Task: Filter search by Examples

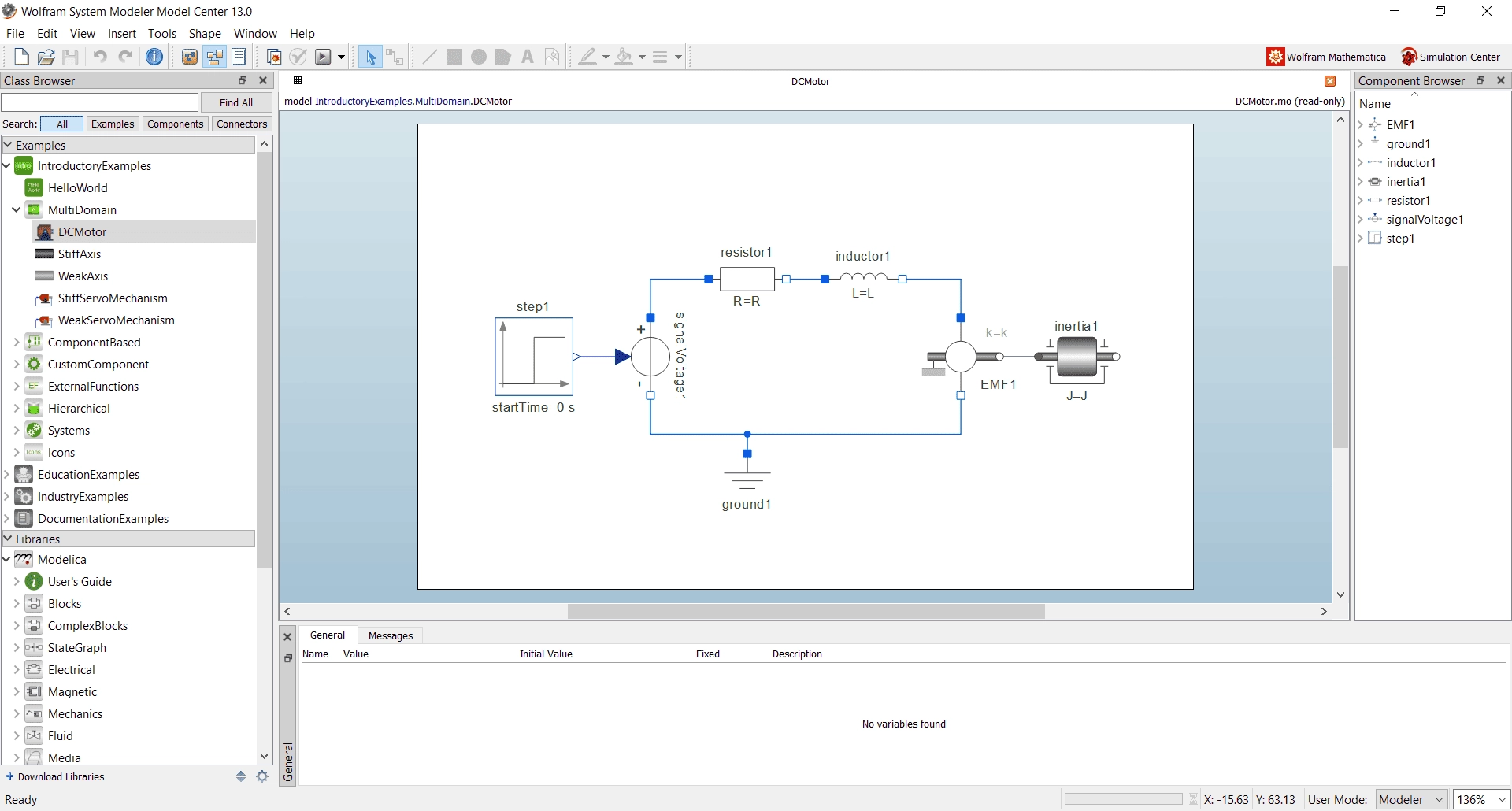Action: click(113, 124)
